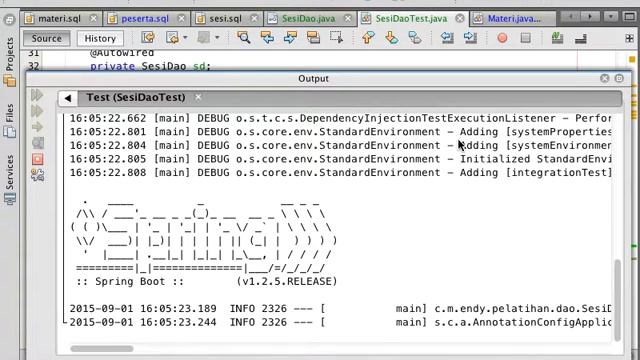Close the Test (SesiDaoTest) output tab
Image resolution: width=640 pixels, height=360 pixels.
198,97
